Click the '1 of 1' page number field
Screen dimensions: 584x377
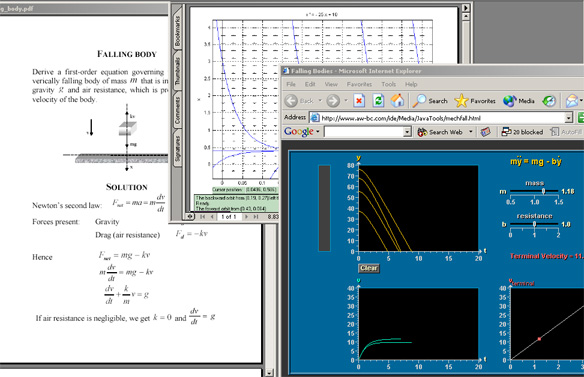229,216
